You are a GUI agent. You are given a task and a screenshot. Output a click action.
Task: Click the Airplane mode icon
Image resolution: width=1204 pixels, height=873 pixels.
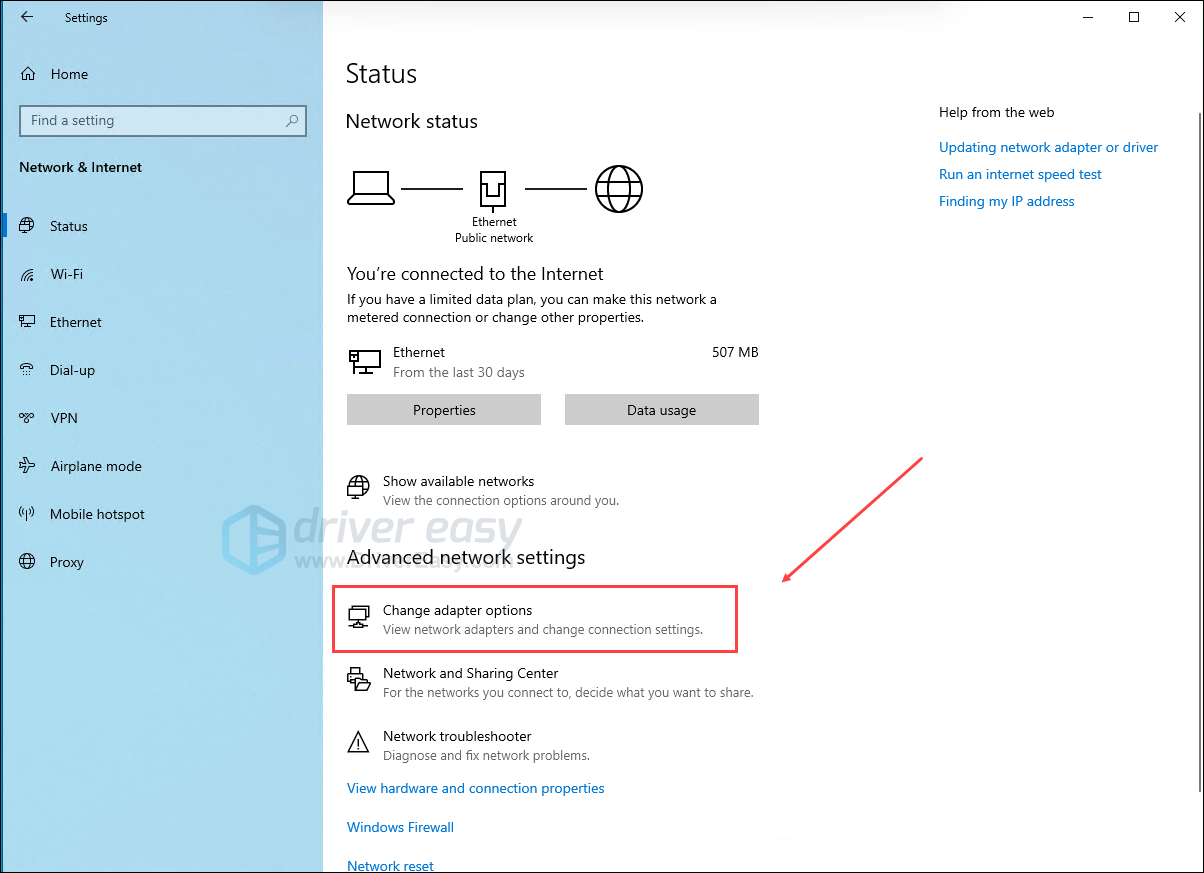(28, 466)
